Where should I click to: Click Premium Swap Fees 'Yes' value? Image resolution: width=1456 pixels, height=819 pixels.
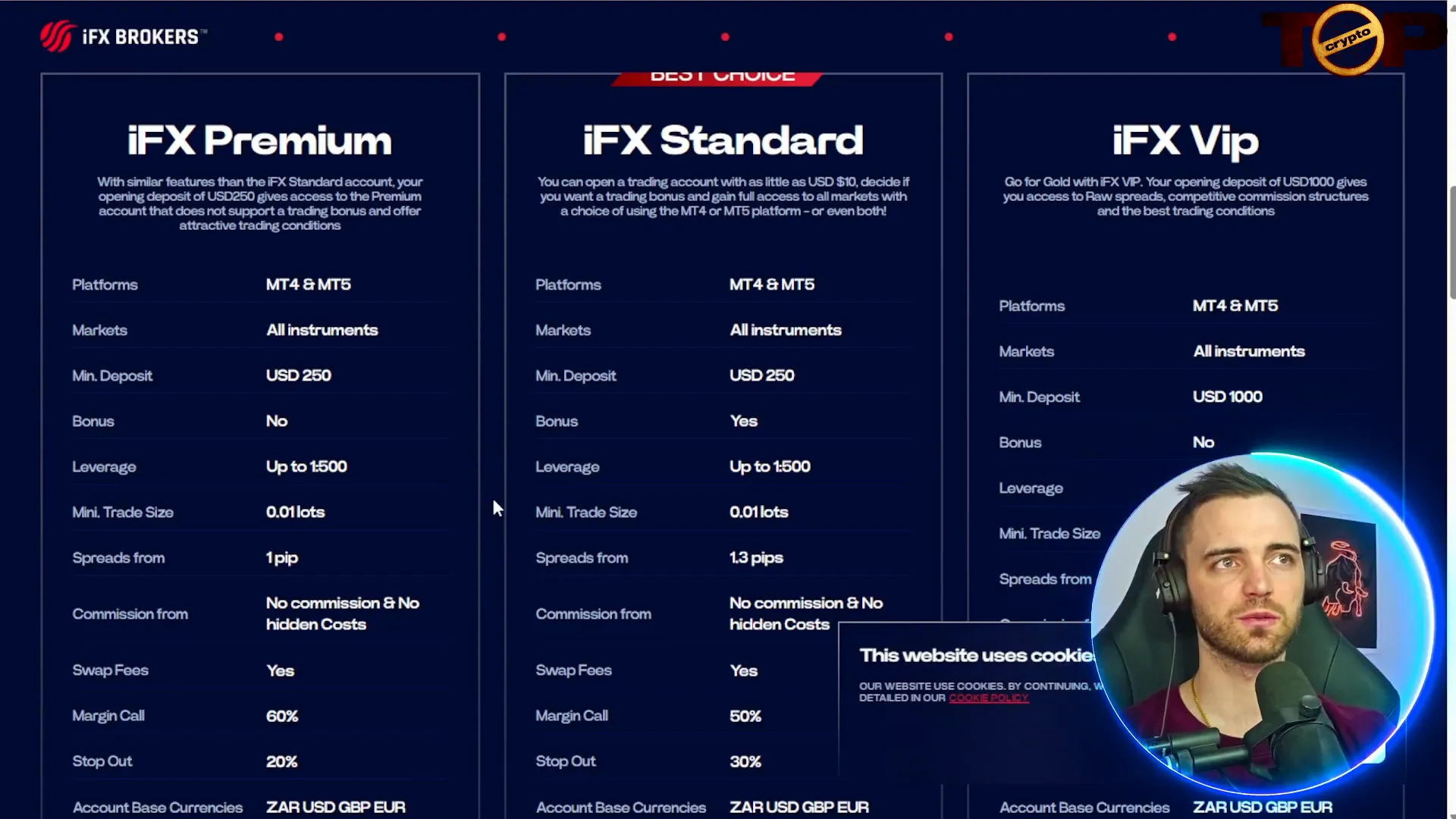(280, 670)
